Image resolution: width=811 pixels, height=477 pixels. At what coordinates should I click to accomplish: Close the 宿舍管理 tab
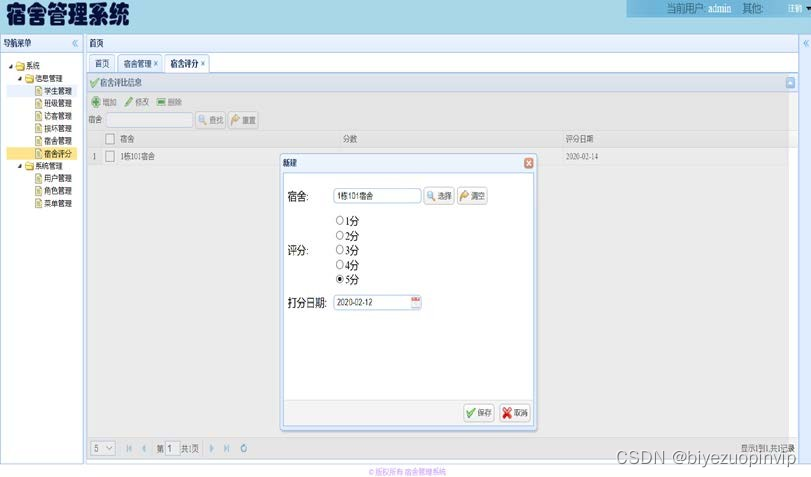pyautogui.click(x=156, y=63)
